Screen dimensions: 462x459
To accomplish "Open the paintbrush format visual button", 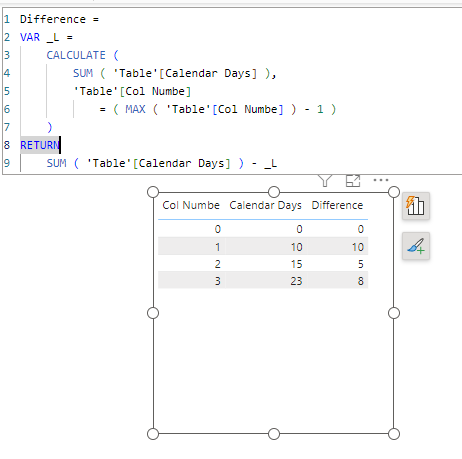I will pyautogui.click(x=416, y=246).
